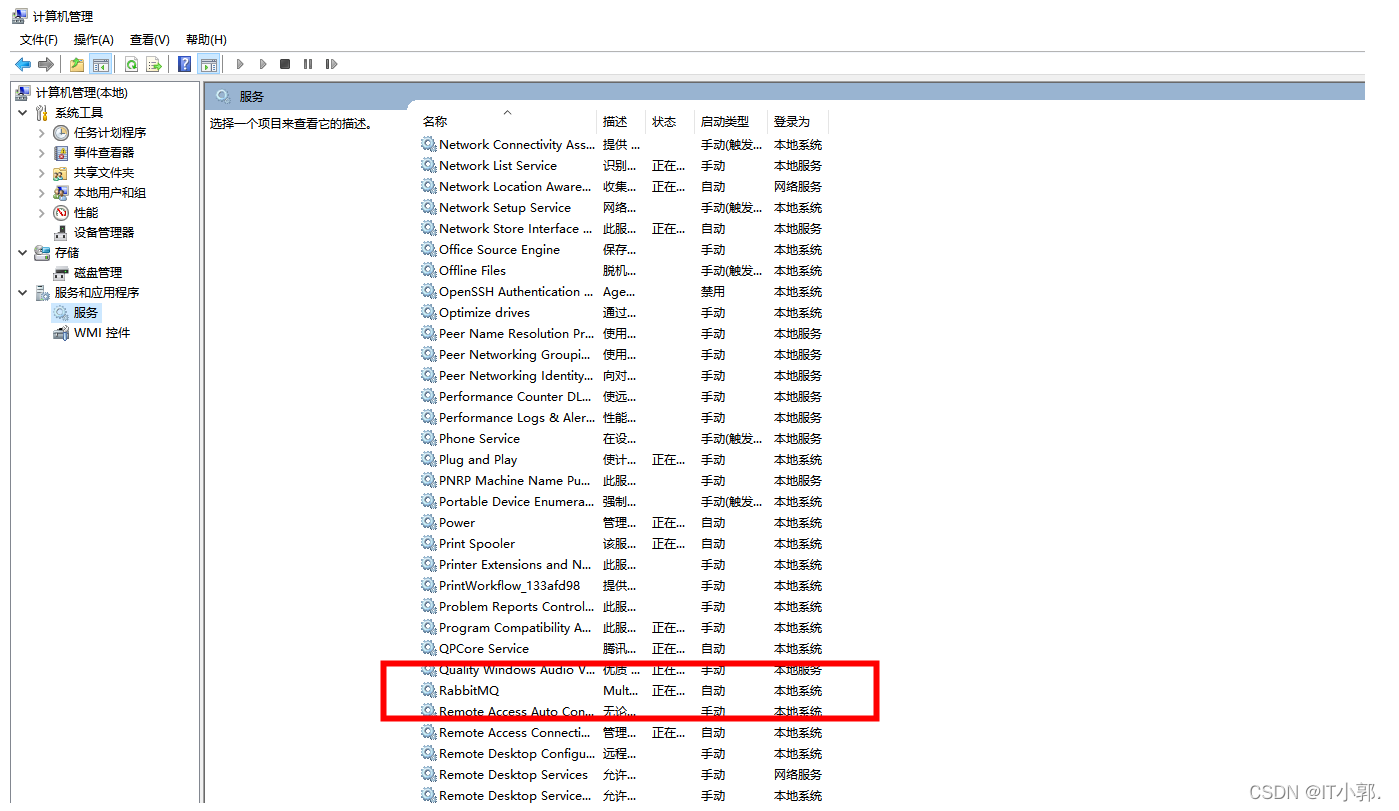Image resolution: width=1399 pixels, height=811 pixels.
Task: Open the 操作(A) menu
Action: (x=94, y=40)
